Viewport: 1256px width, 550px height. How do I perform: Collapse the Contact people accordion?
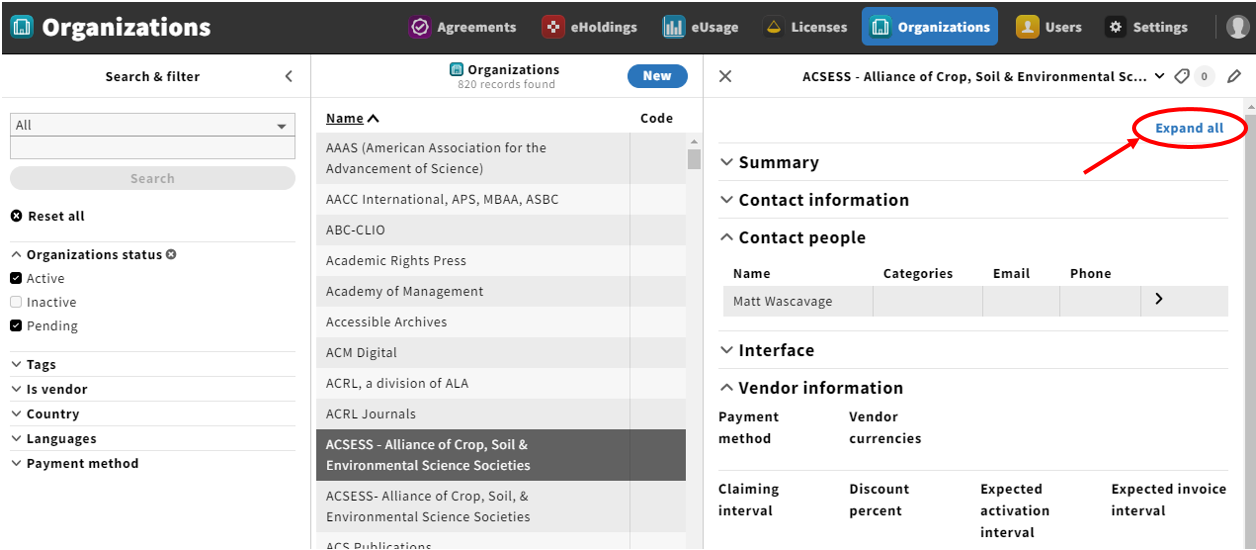(x=792, y=238)
